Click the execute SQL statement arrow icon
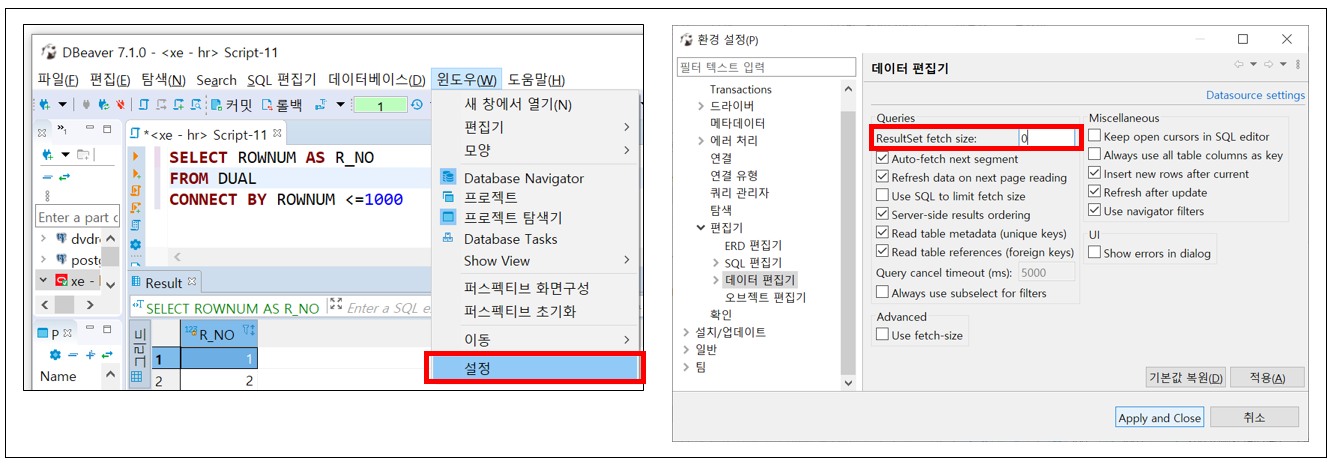The image size is (1334, 466). (136, 157)
